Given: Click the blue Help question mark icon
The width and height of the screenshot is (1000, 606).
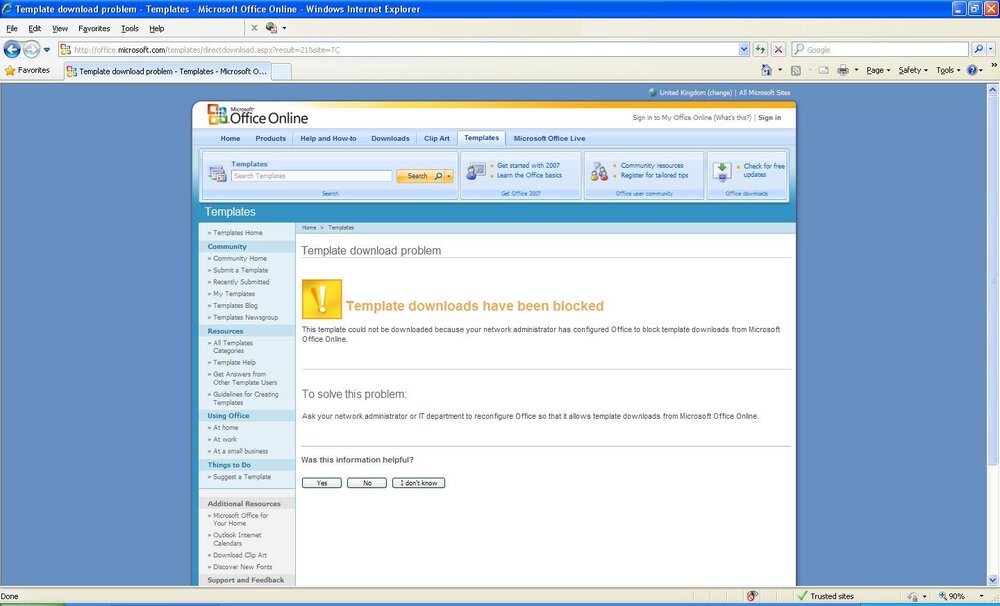Looking at the screenshot, I should coord(971,70).
